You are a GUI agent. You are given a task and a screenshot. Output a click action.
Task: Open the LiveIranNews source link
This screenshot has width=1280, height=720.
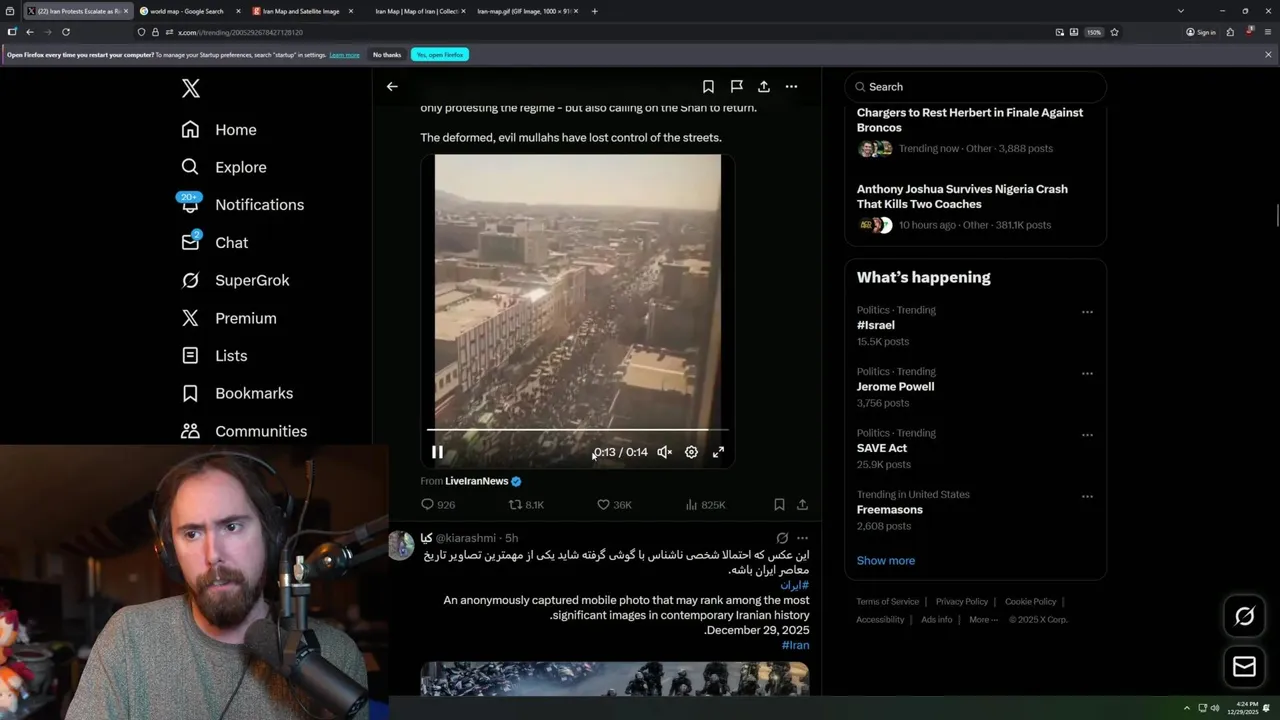tap(483, 481)
